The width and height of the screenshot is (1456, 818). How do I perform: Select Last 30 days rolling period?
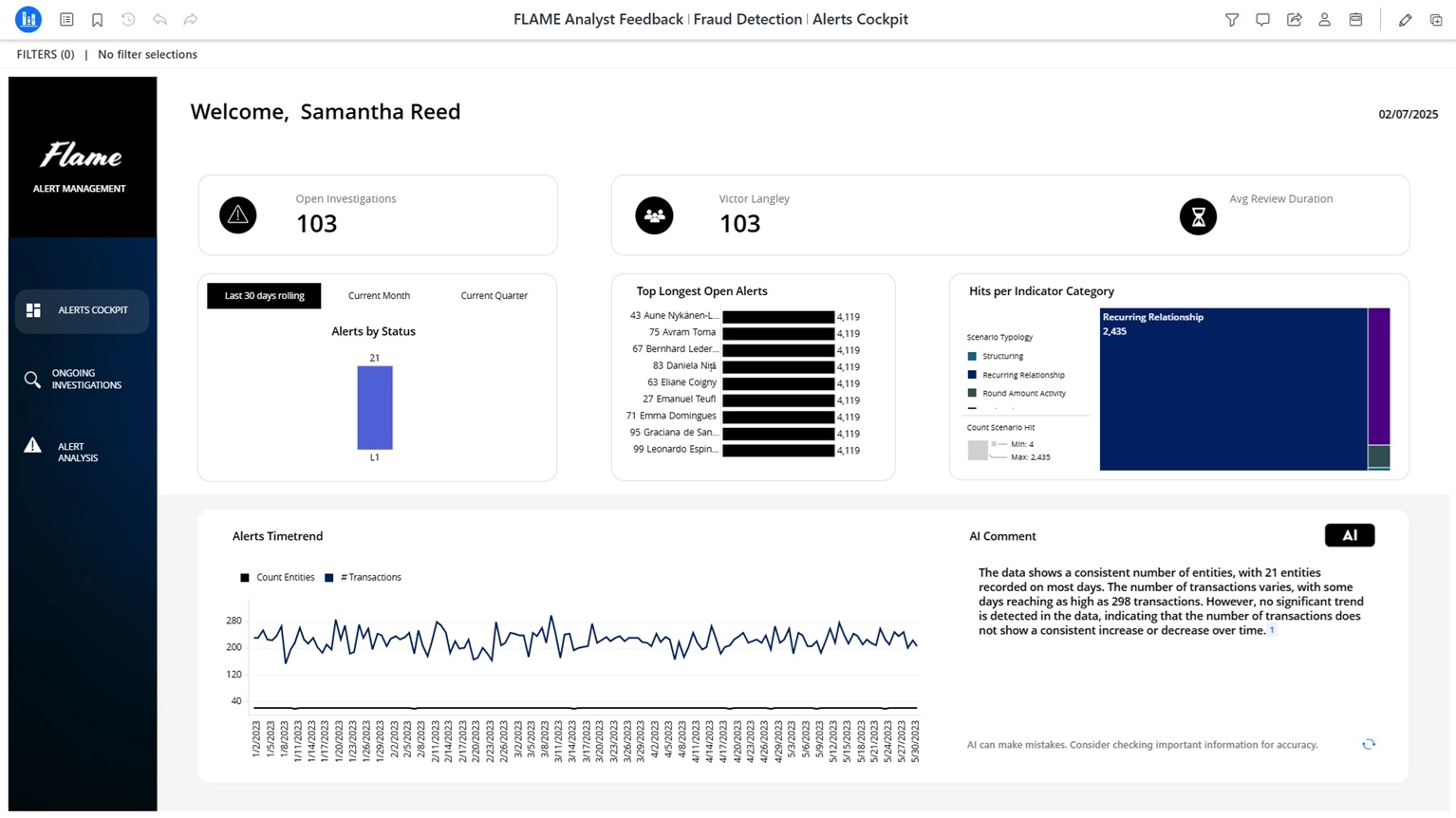[264, 296]
